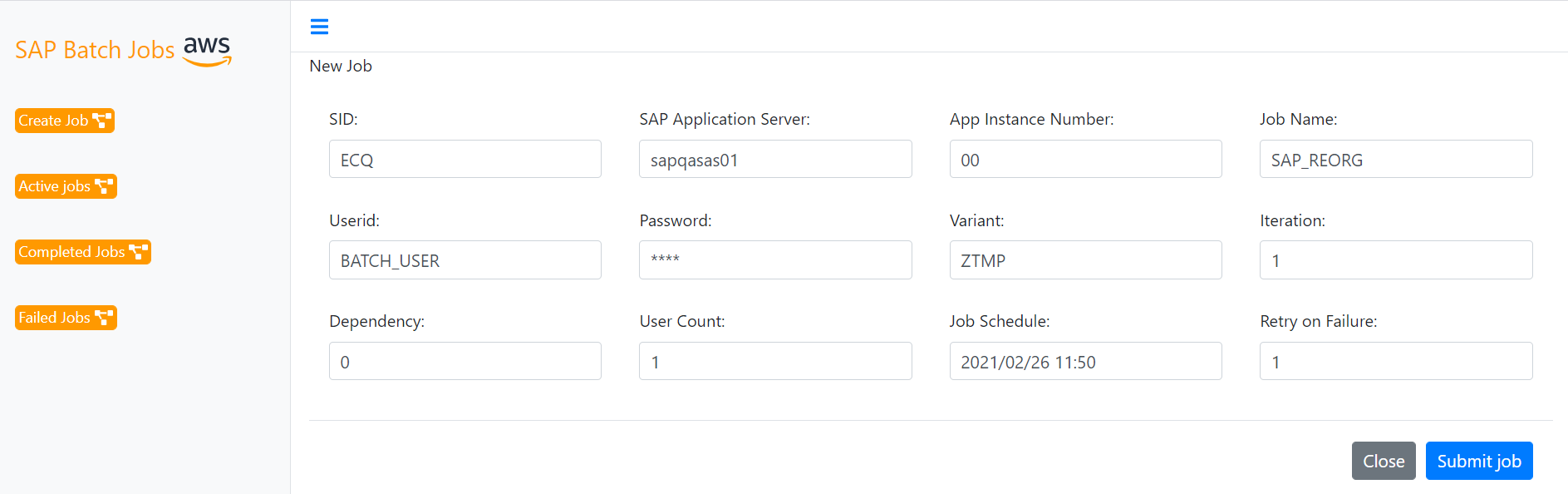Focus the Password field
The height and width of the screenshot is (494, 1568).
point(775,259)
